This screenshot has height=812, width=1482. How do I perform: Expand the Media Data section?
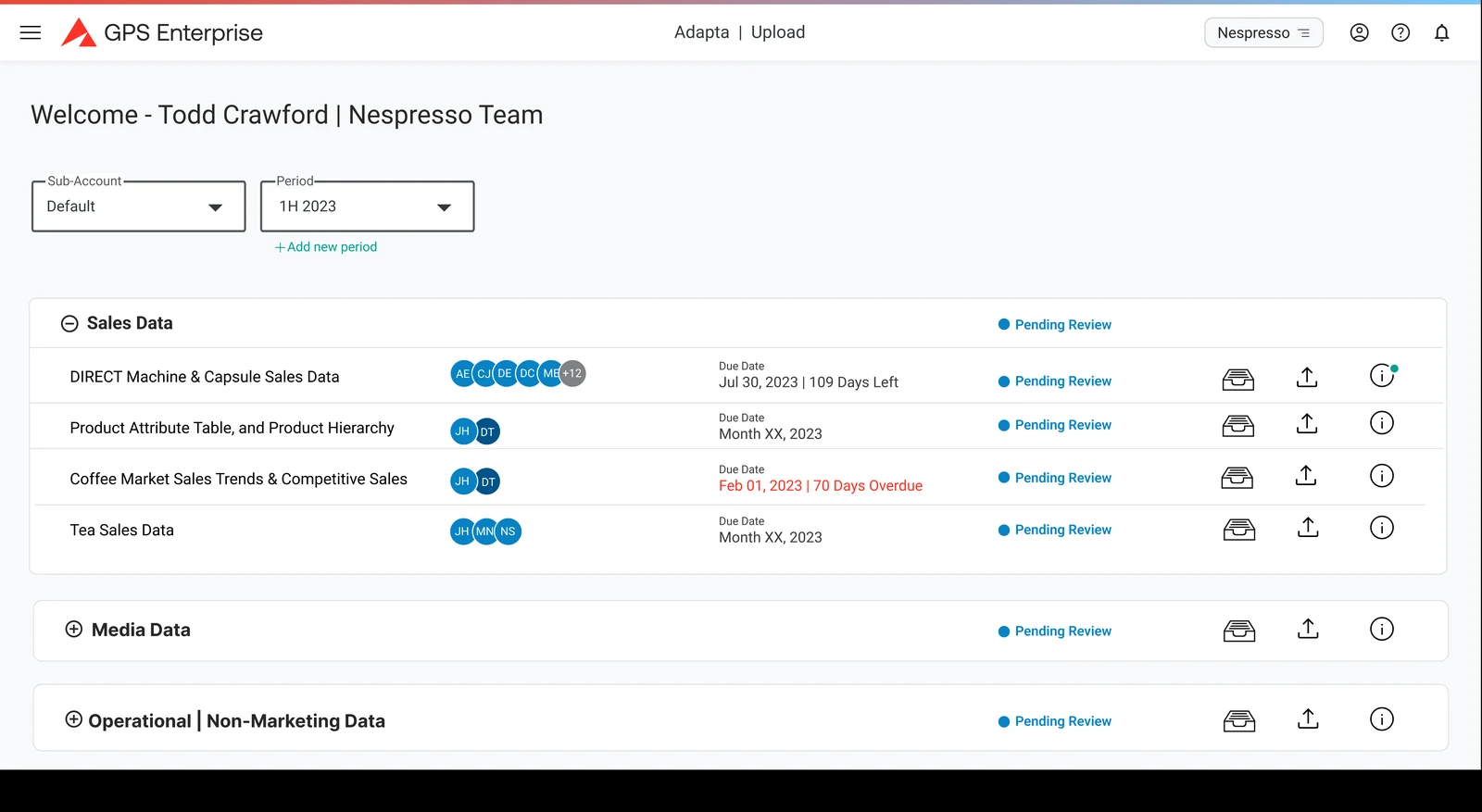coord(74,630)
